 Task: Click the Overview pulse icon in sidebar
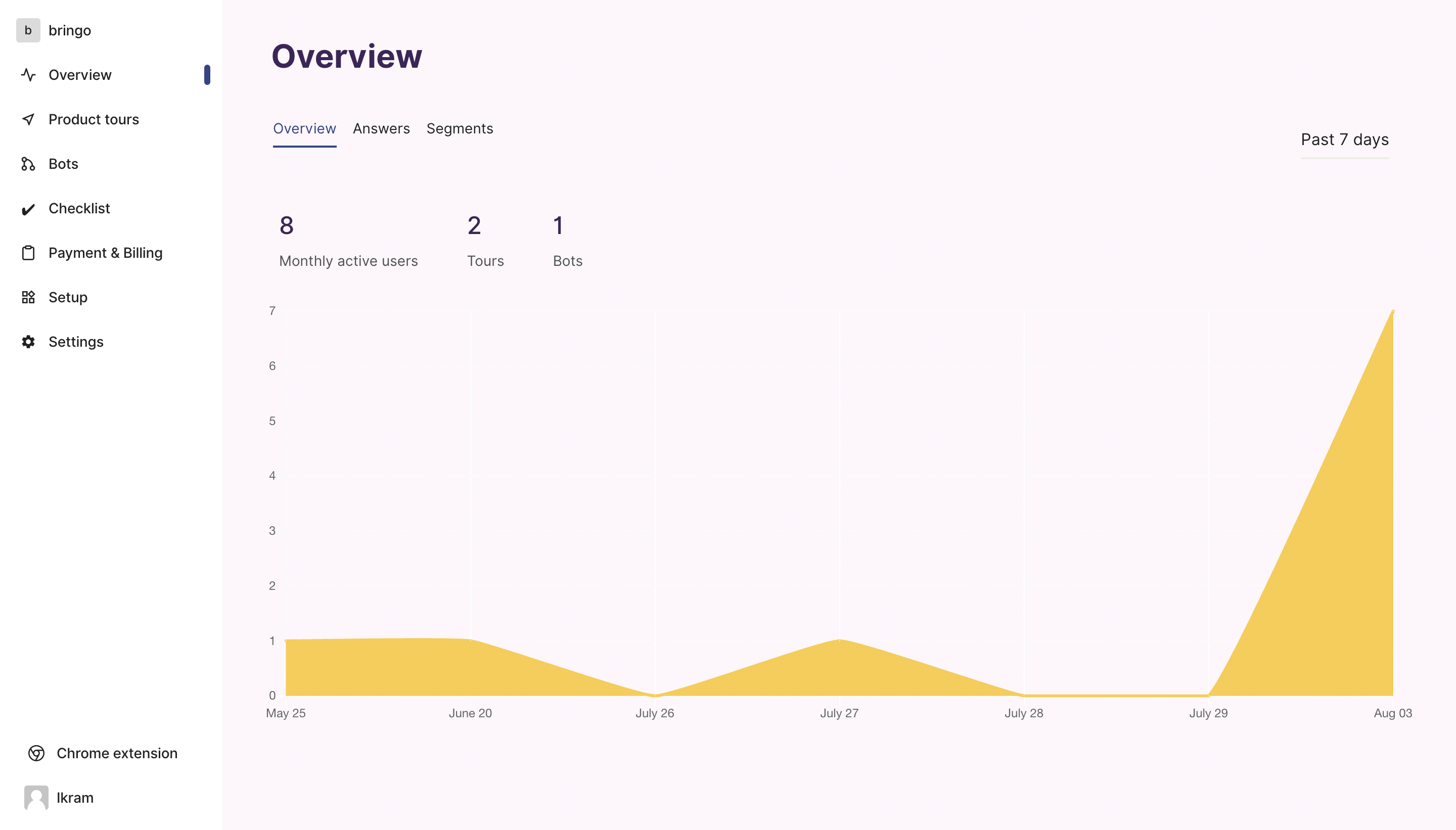click(x=28, y=75)
